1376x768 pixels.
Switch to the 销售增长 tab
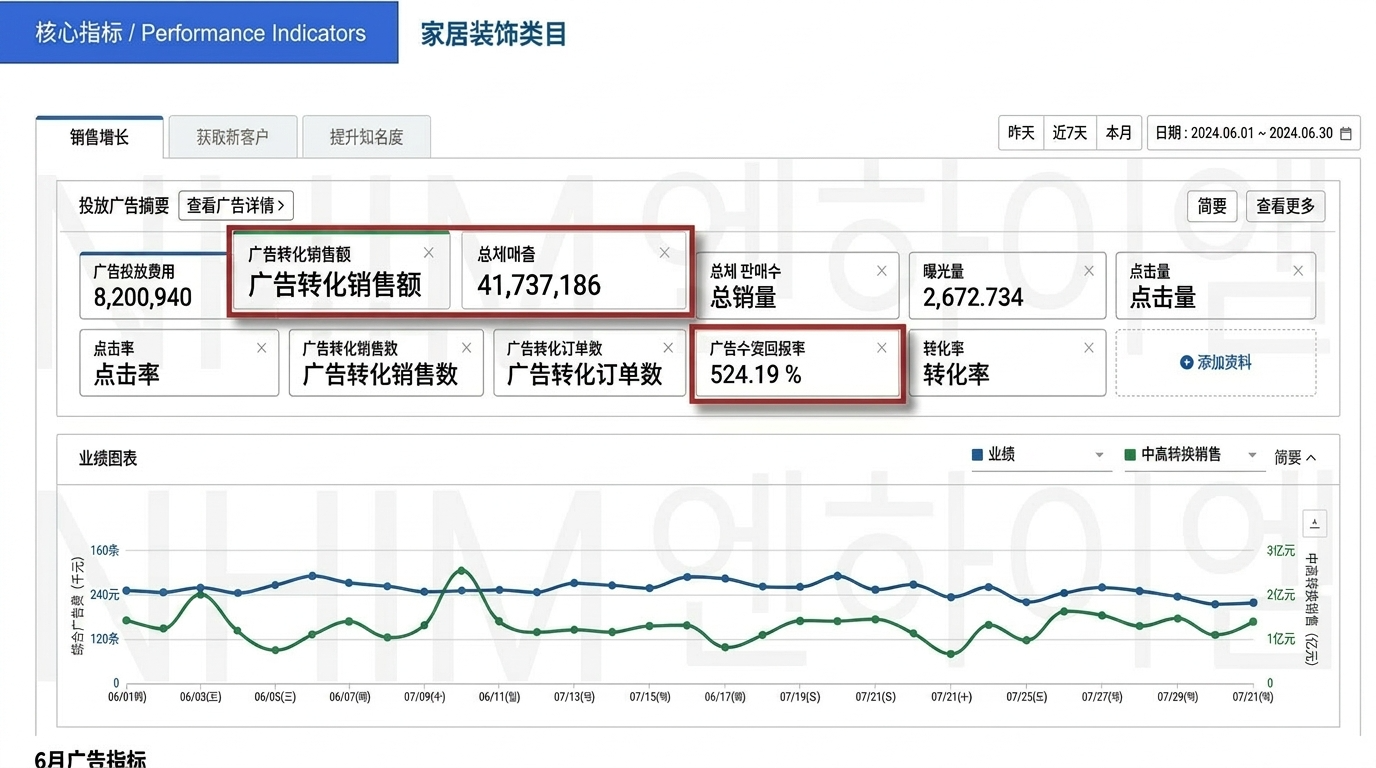tap(99, 137)
